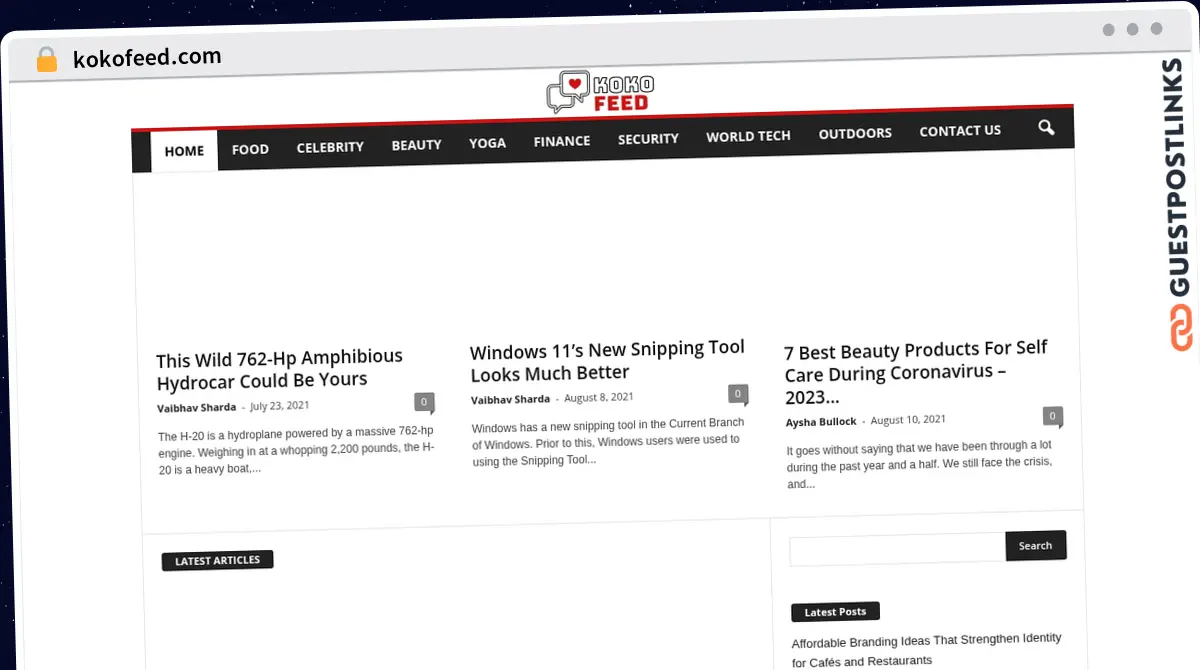Open the 762-Hp Amphibious Hydrocar article

pyautogui.click(x=280, y=368)
